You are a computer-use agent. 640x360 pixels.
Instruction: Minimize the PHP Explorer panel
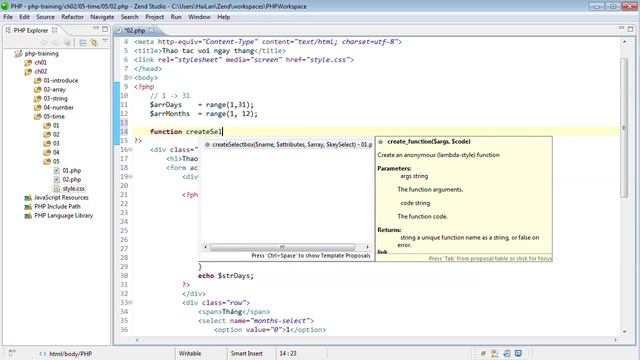96,29
